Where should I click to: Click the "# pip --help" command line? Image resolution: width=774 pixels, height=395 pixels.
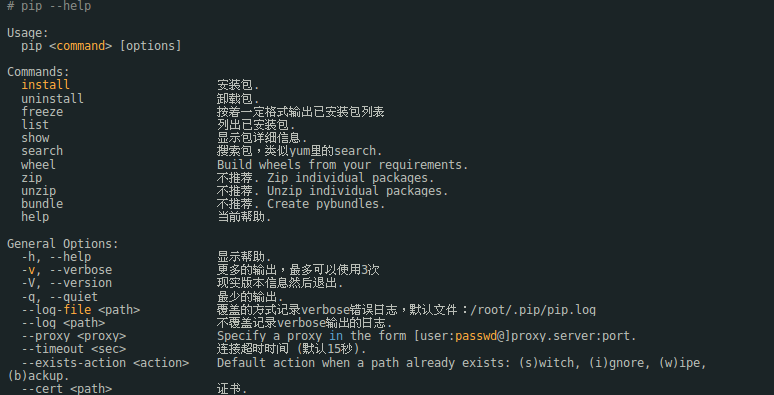point(49,6)
